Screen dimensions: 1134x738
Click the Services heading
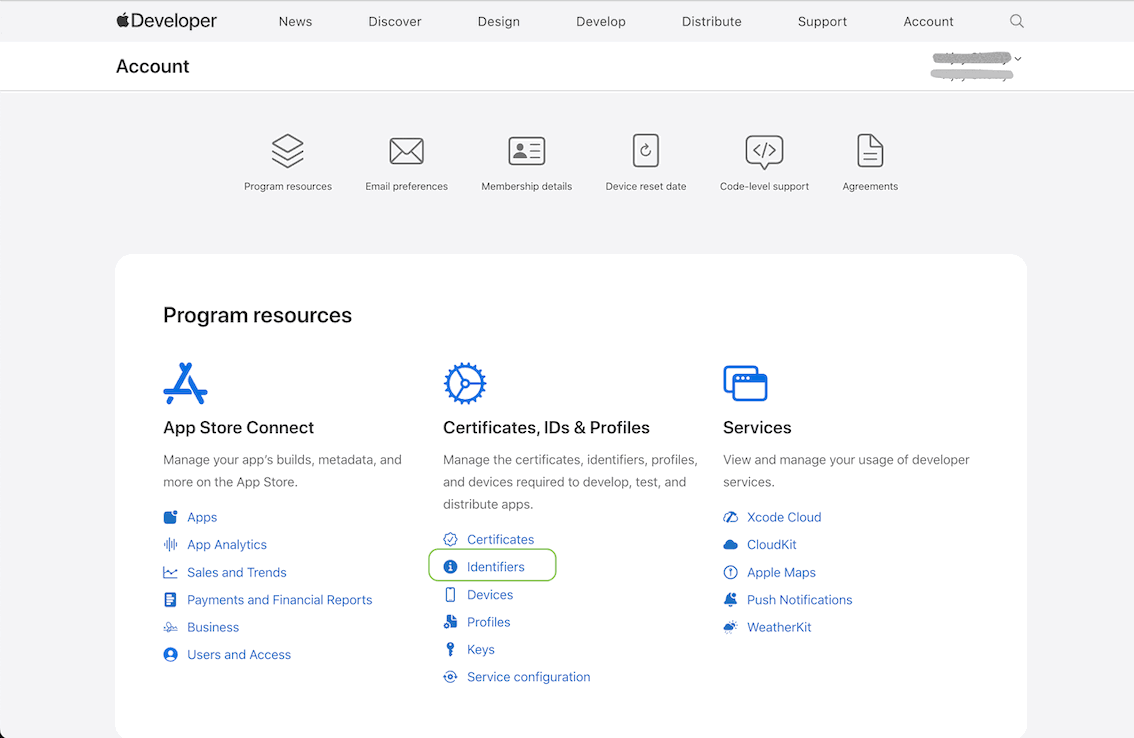pyautogui.click(x=757, y=428)
